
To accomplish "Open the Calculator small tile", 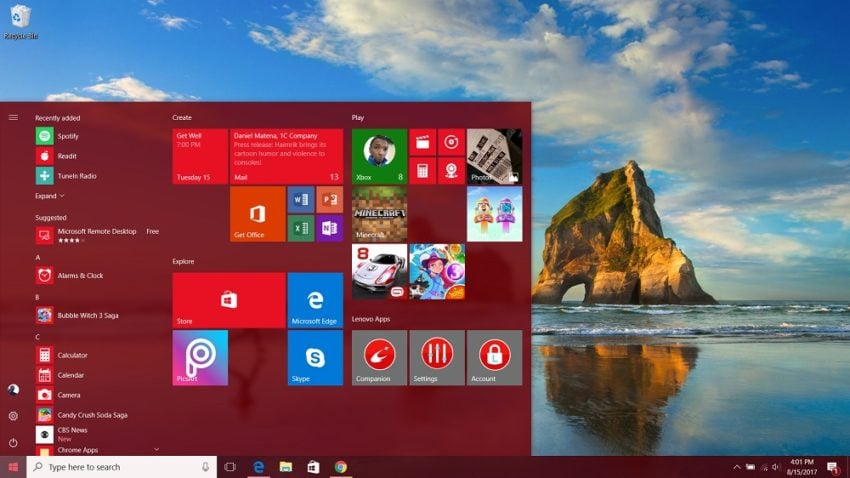I will pyautogui.click(x=422, y=171).
